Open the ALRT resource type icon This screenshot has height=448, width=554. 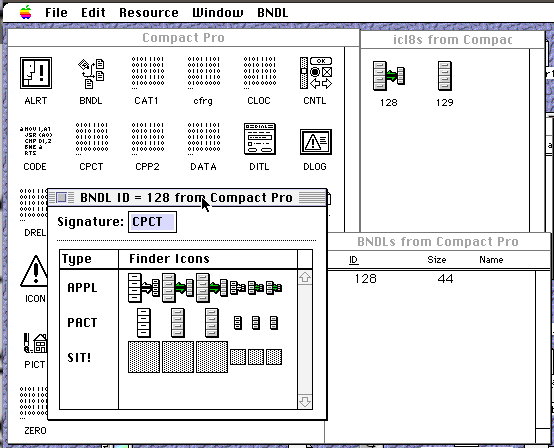[36, 73]
